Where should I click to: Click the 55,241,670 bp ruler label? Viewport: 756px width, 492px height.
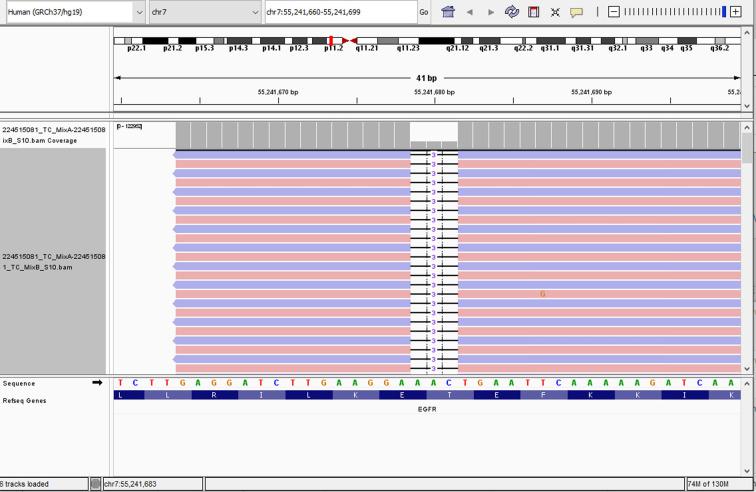(x=278, y=92)
